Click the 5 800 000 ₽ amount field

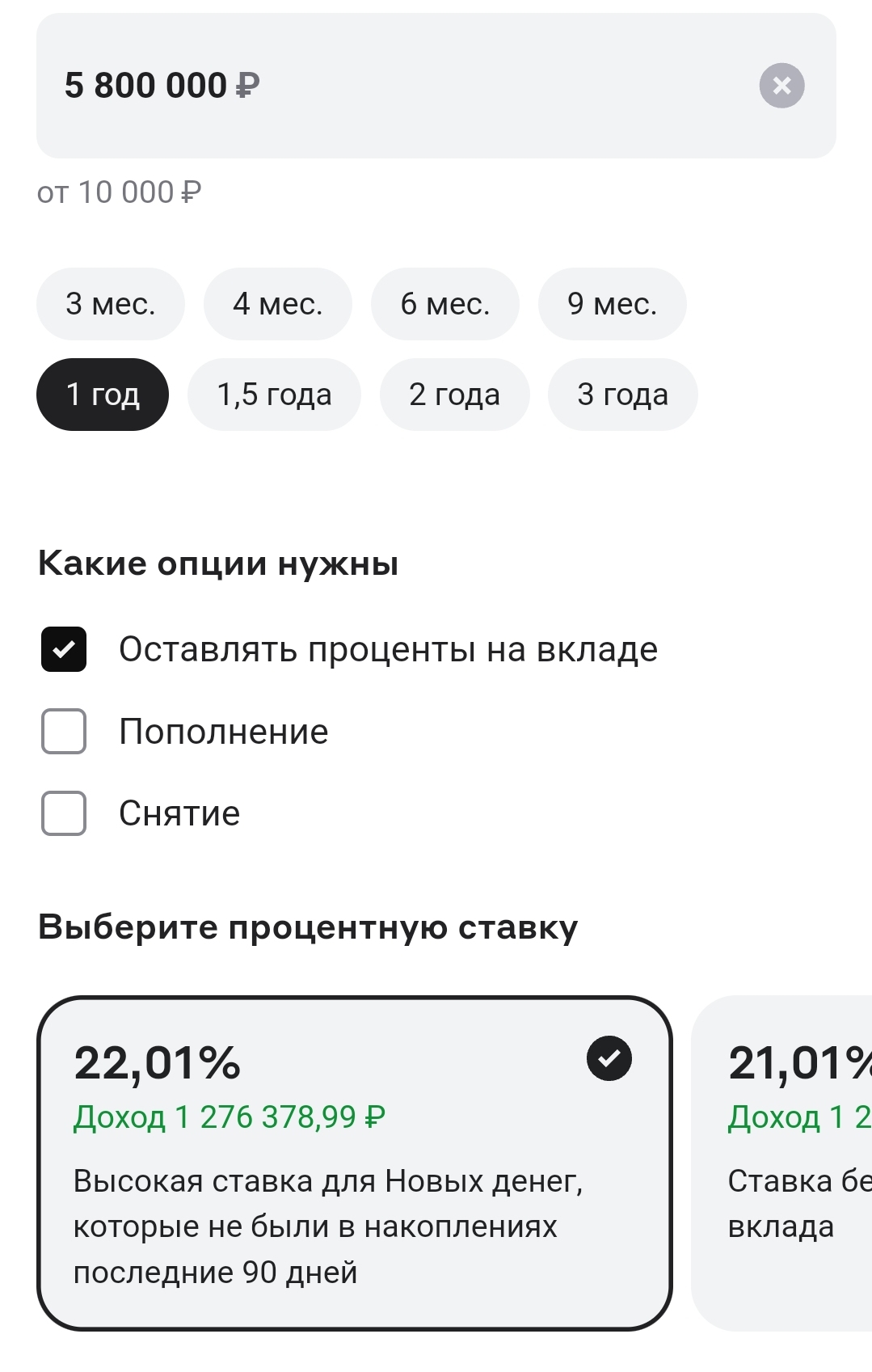(436, 86)
